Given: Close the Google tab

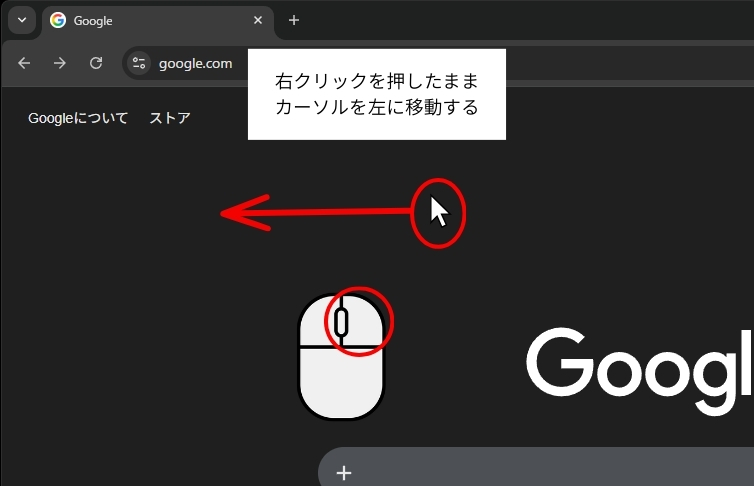Looking at the screenshot, I should (x=258, y=20).
